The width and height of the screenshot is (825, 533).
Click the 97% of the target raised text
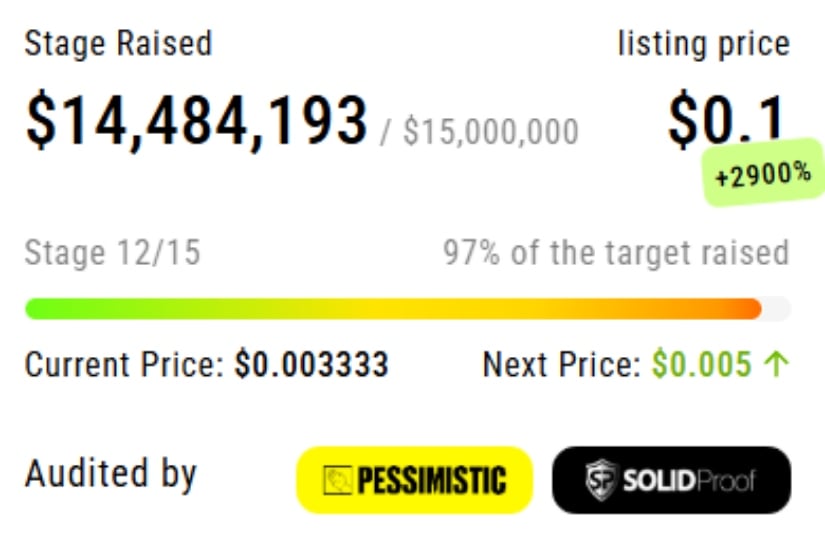pyautogui.click(x=616, y=253)
